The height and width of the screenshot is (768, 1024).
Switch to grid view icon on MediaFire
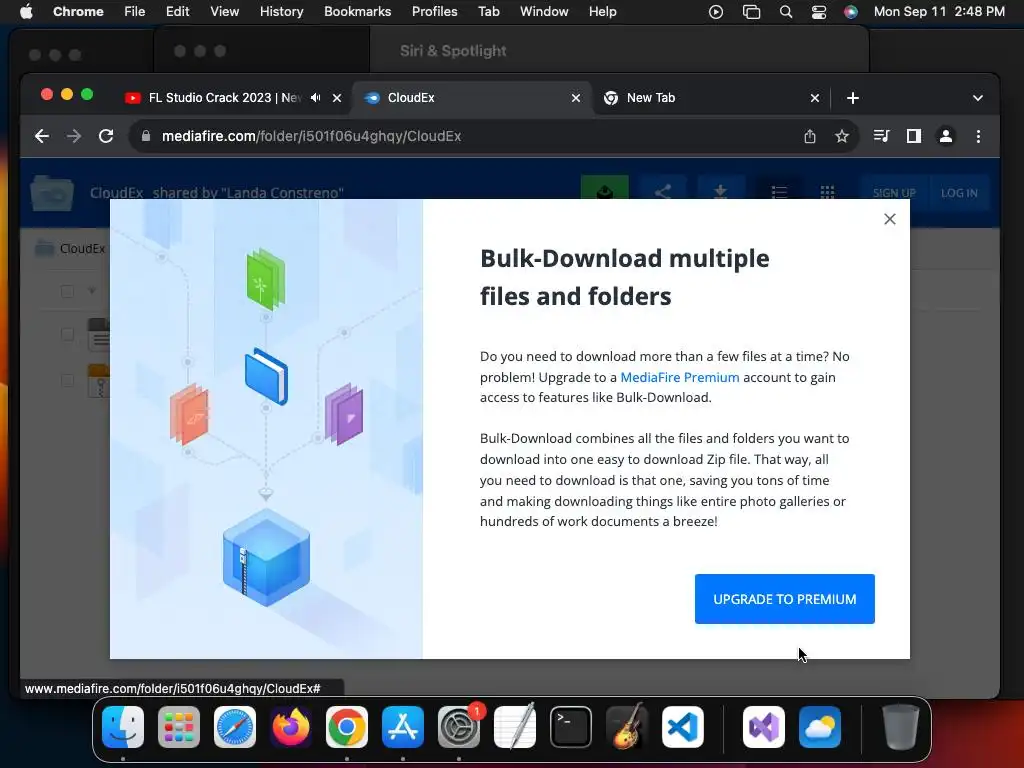[827, 192]
